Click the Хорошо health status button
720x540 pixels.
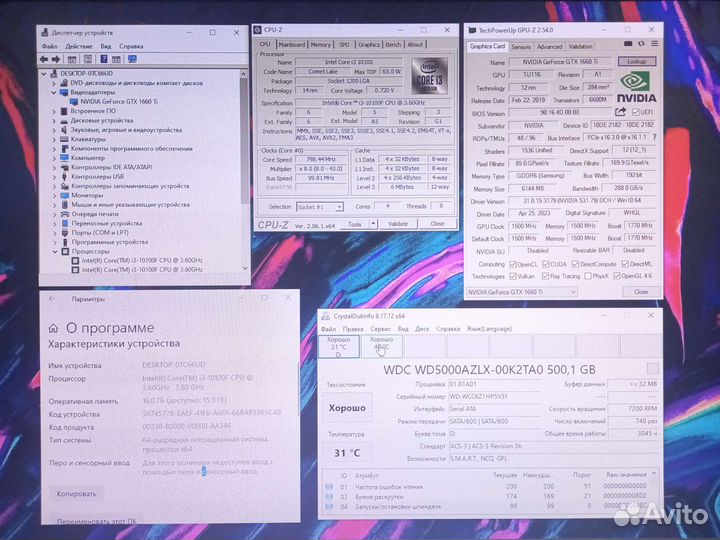pos(347,408)
